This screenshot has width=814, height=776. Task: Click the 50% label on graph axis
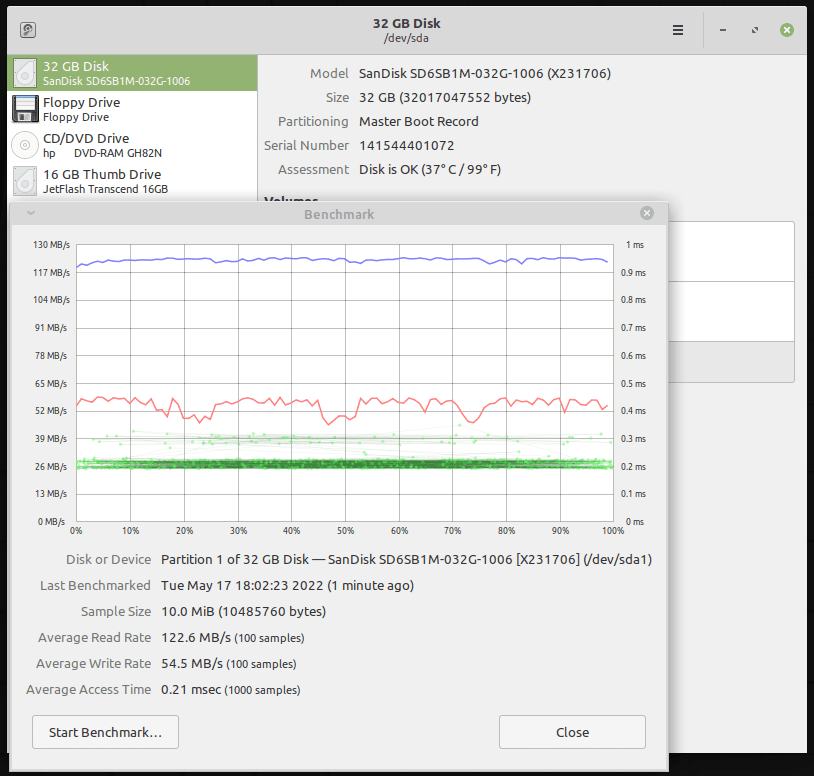pos(345,530)
